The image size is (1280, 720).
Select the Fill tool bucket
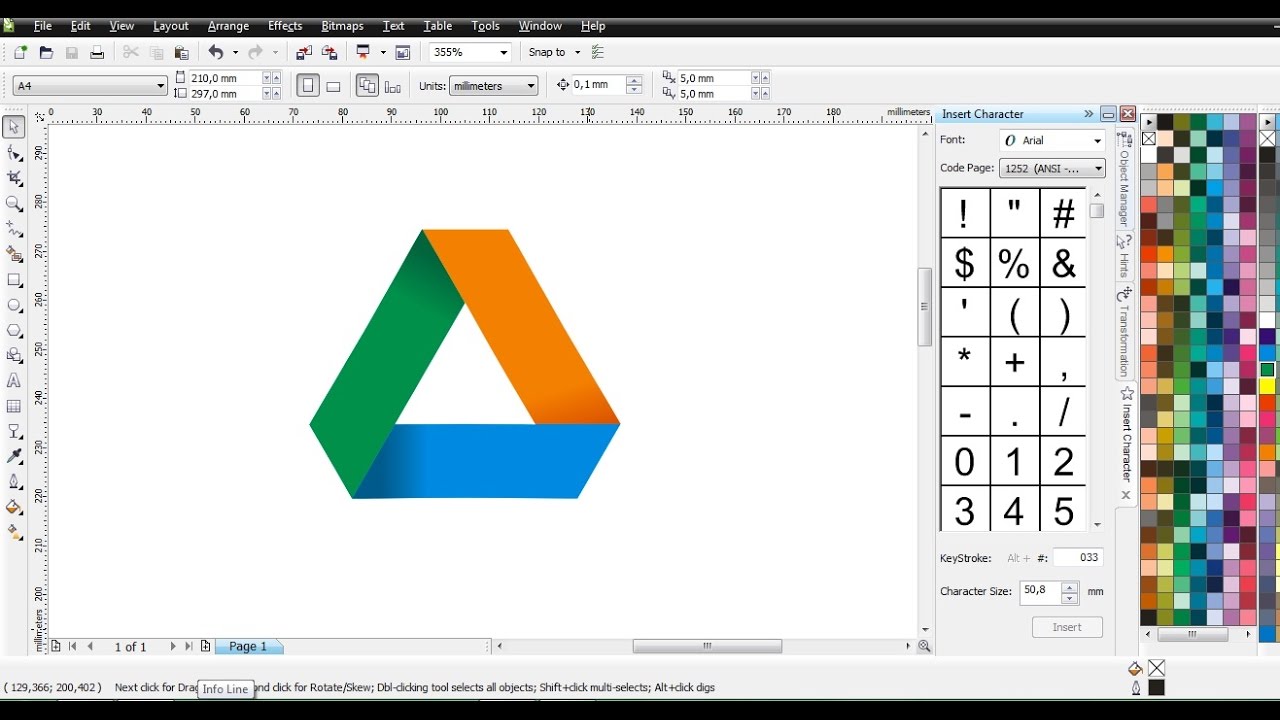point(14,508)
